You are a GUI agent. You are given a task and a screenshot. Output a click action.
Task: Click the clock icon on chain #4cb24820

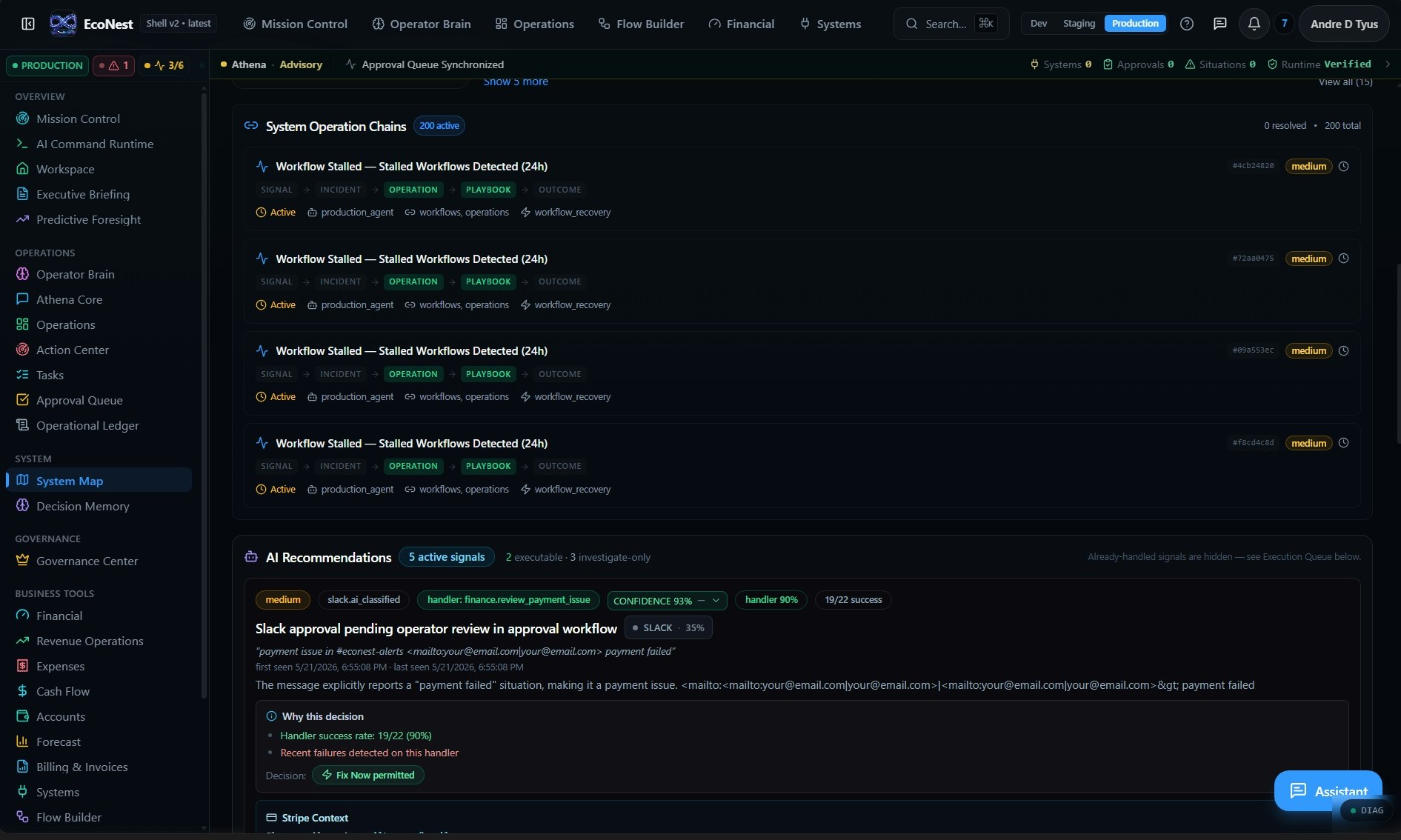coord(1343,167)
